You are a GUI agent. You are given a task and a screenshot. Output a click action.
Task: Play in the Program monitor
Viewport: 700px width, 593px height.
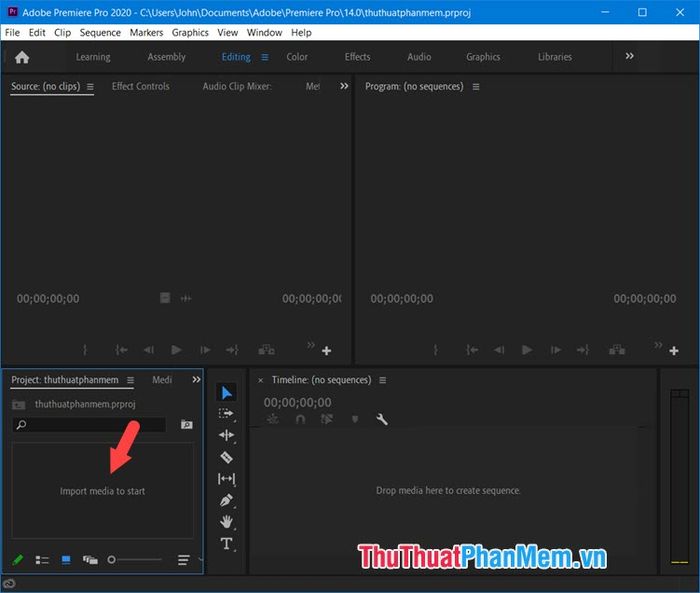527,350
